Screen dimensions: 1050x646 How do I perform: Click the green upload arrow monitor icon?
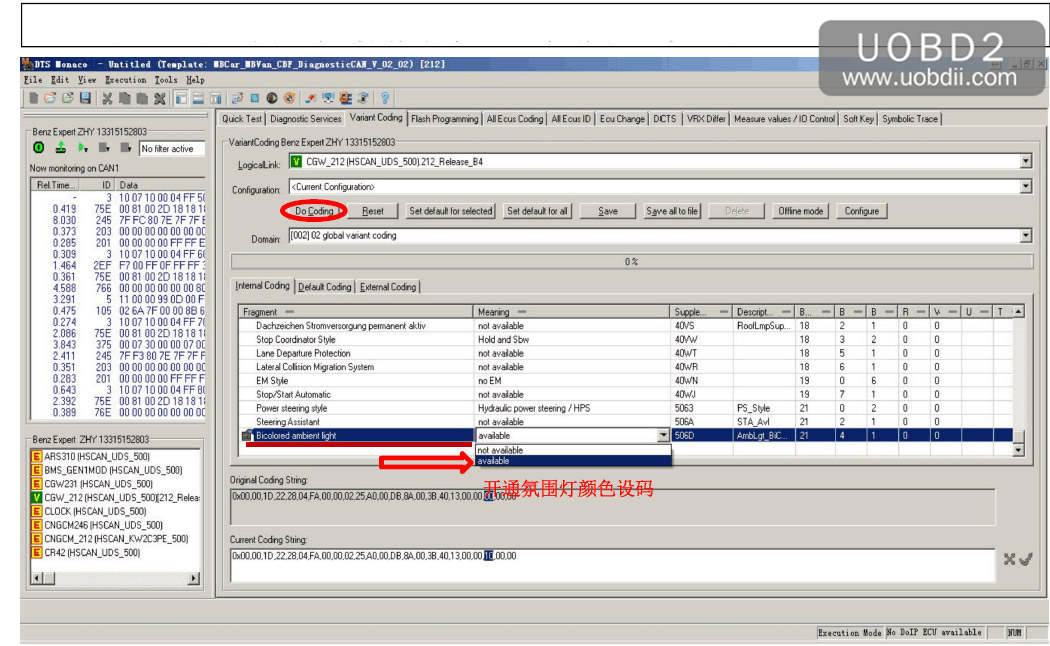[x=60, y=148]
